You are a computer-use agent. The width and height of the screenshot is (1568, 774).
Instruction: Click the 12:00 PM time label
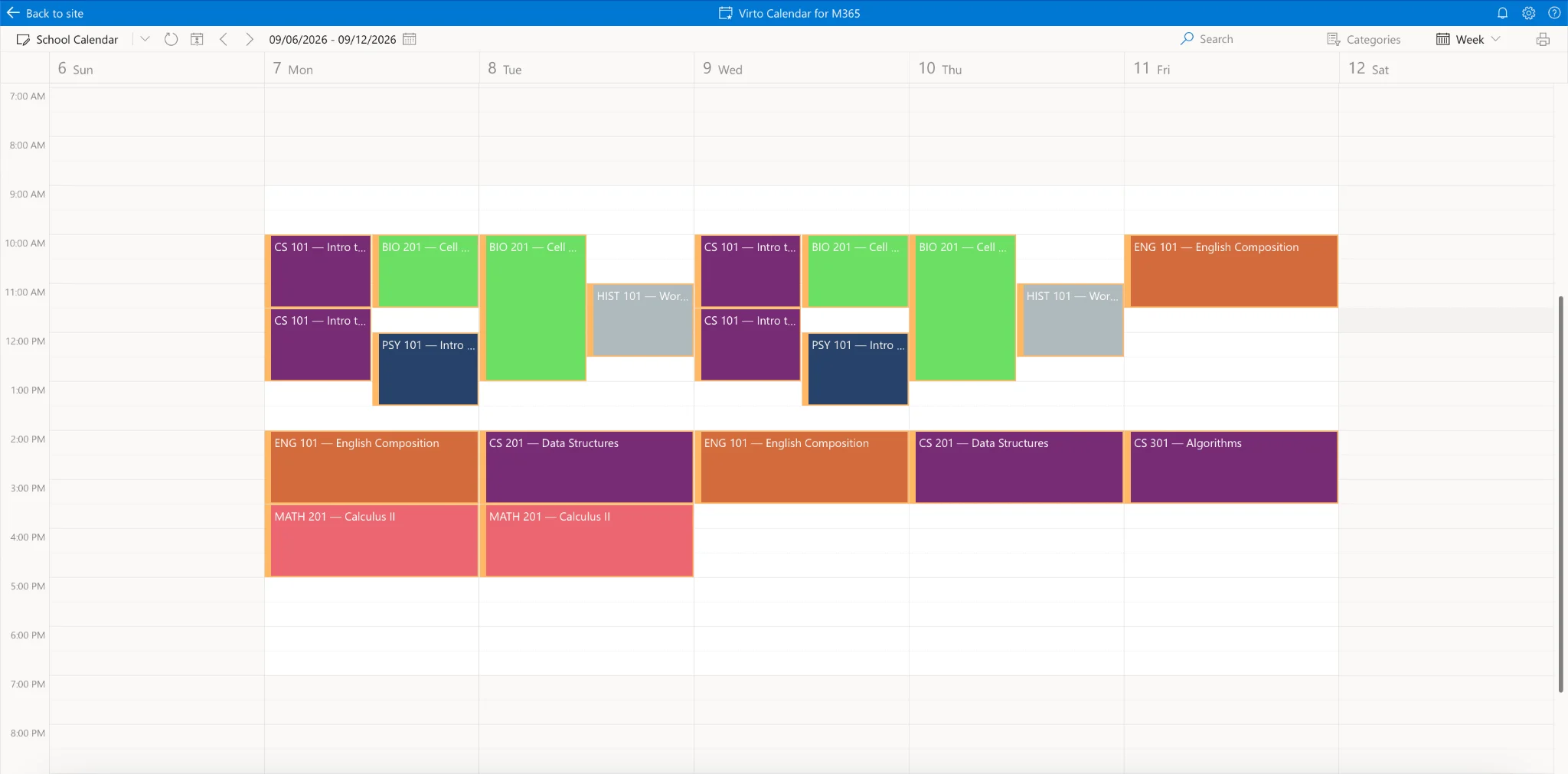click(25, 341)
